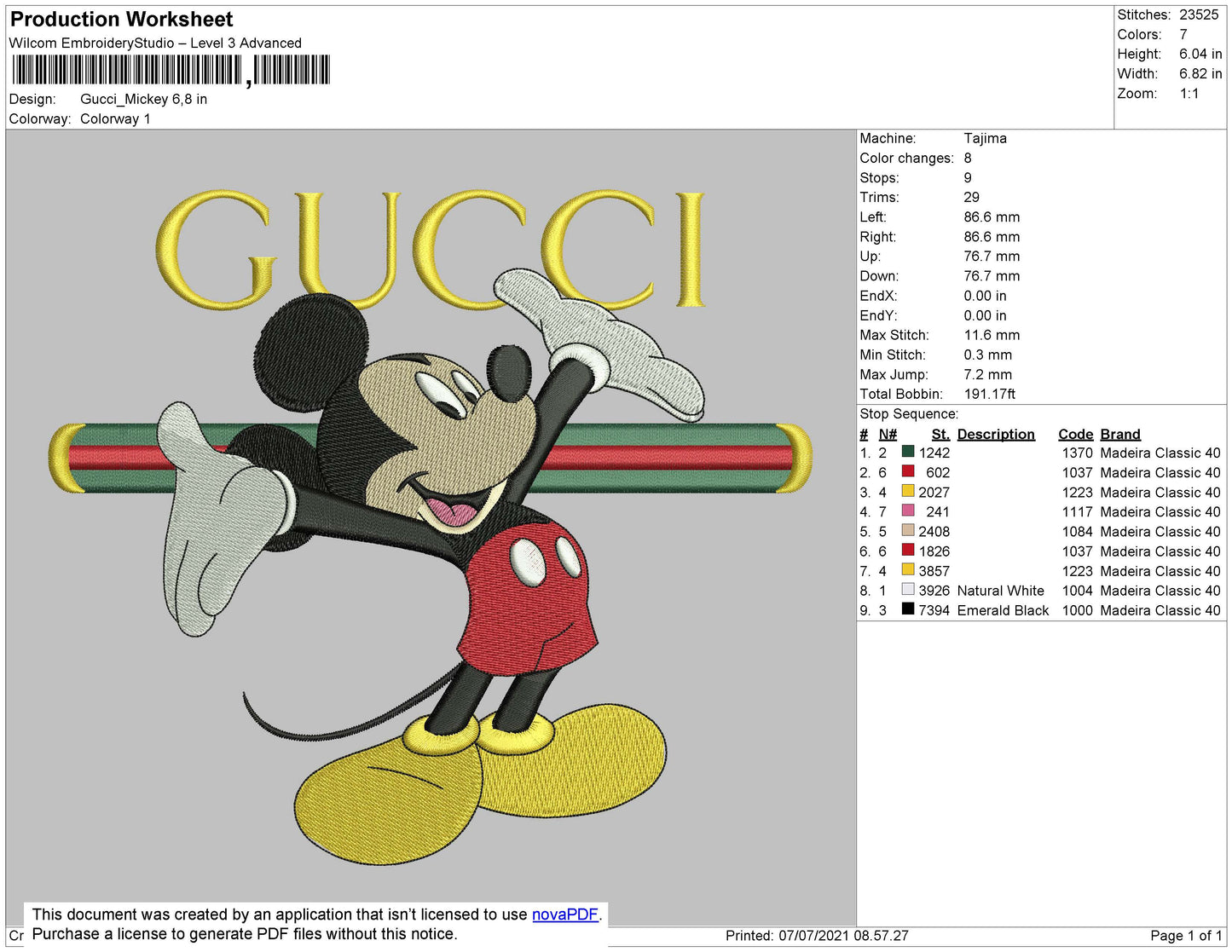The width and height of the screenshot is (1232, 952).
Task: Click the tan swatch next to 2408
Action: coord(908,530)
